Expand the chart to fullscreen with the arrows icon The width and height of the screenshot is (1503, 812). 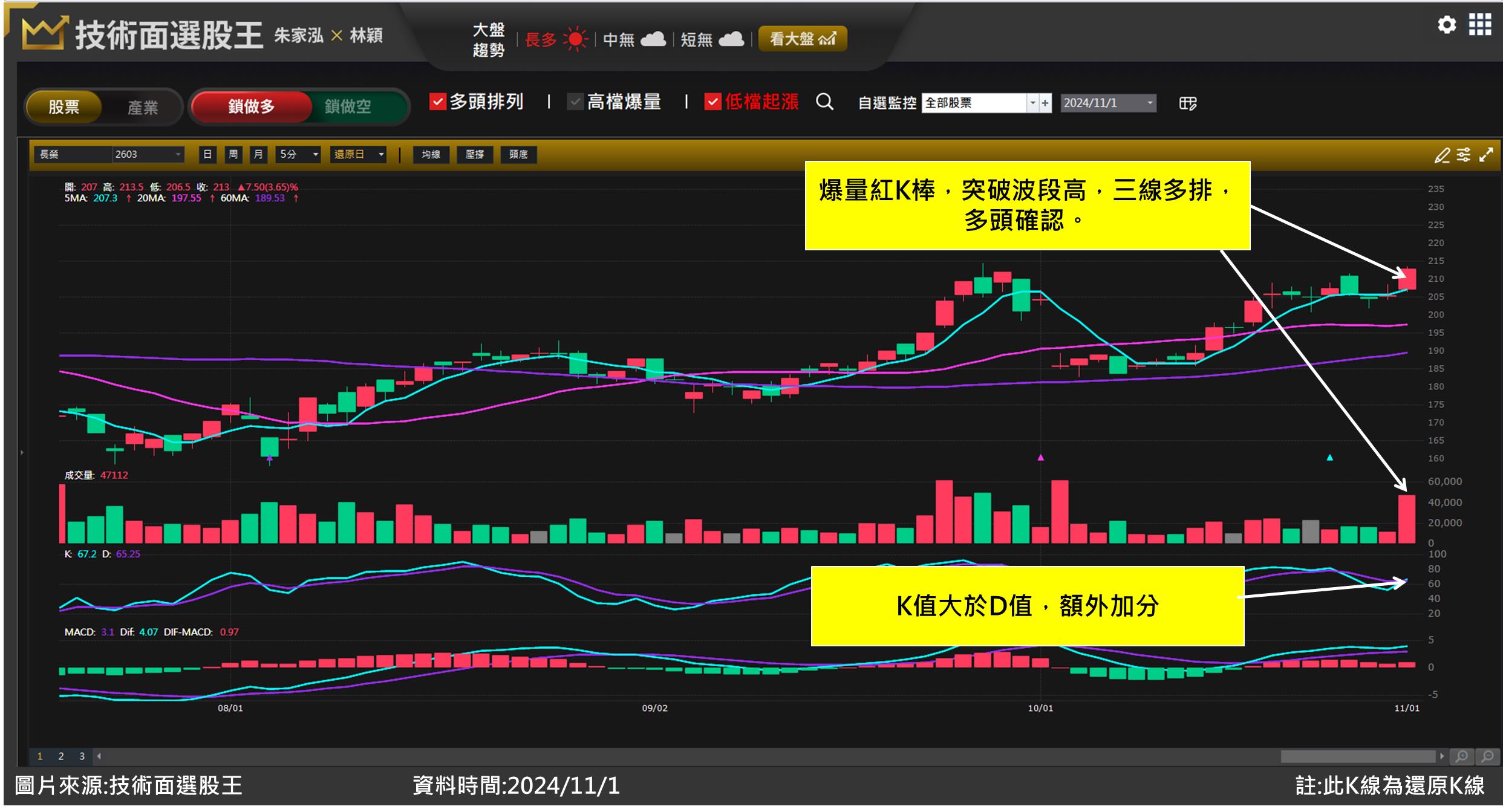[1486, 155]
